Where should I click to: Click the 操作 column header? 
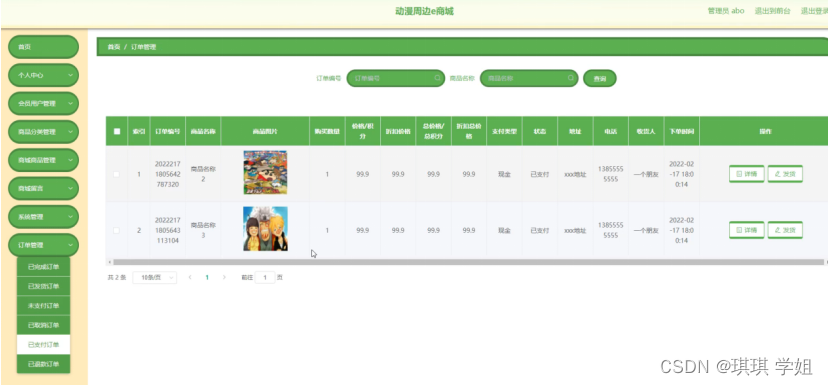[765, 132]
